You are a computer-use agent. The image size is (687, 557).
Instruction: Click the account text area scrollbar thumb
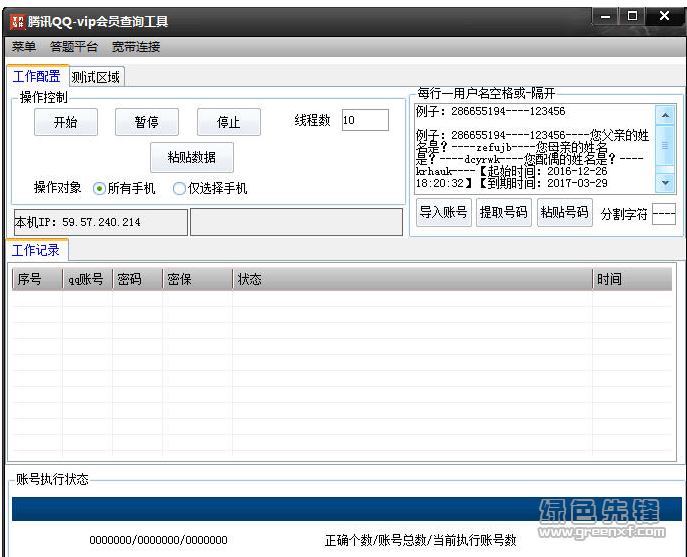pyautogui.click(x=665, y=145)
